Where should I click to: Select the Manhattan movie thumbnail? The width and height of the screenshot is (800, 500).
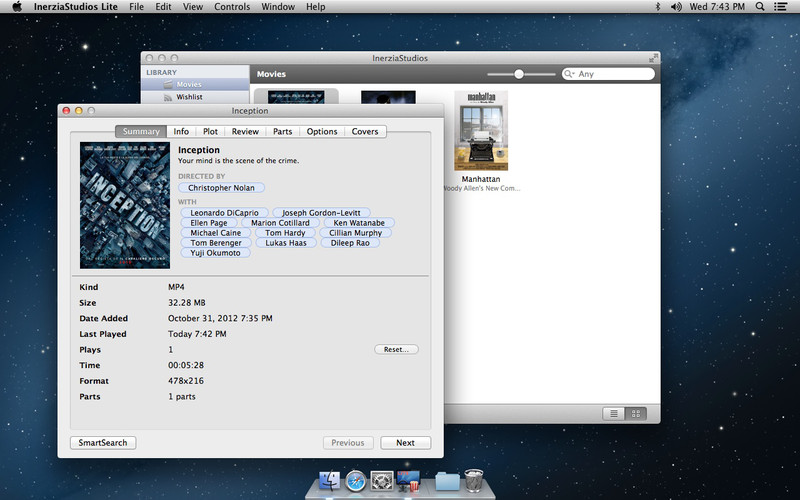click(x=481, y=131)
